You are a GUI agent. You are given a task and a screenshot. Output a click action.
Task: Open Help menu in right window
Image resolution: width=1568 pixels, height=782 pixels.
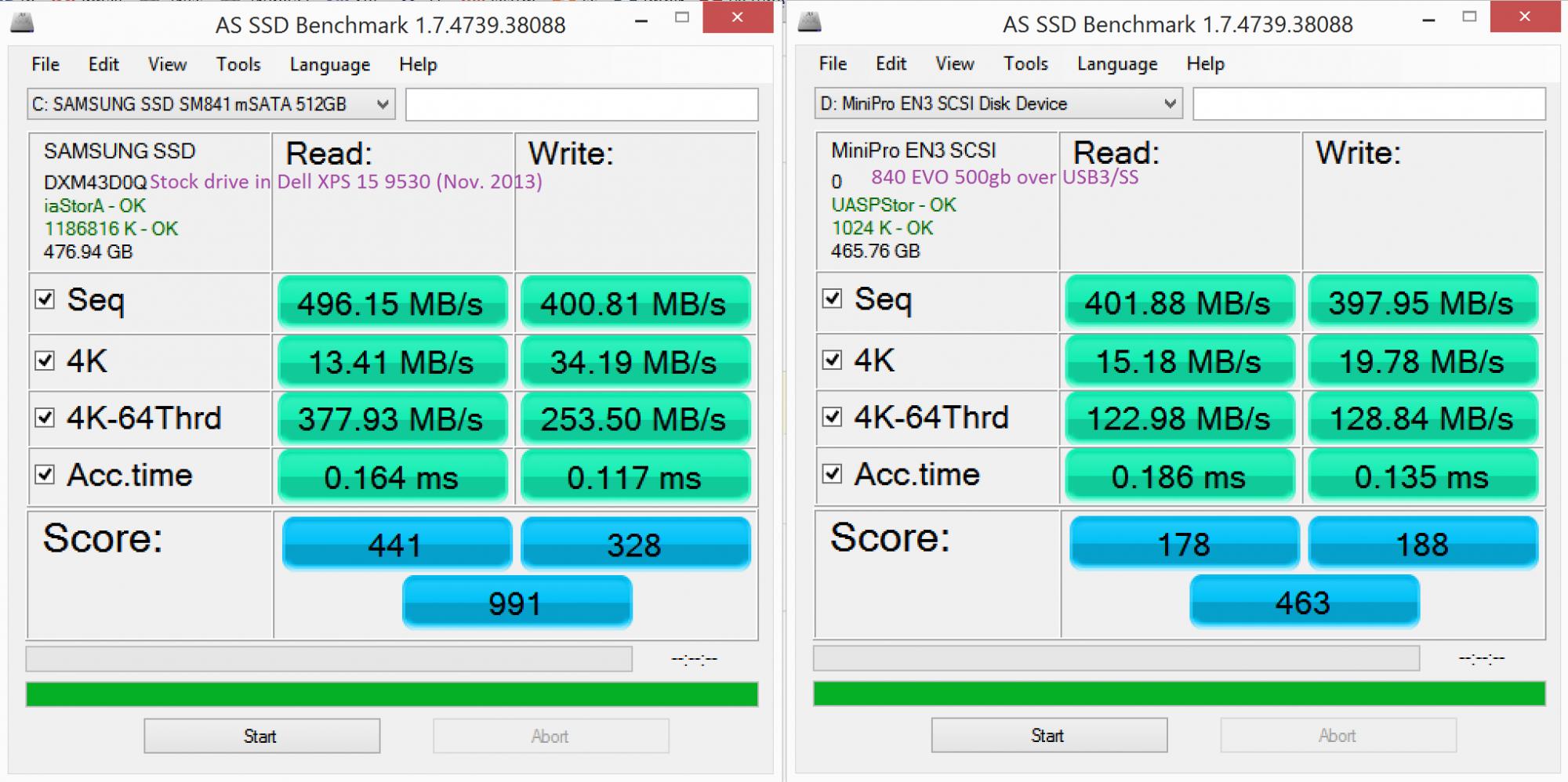1205,63
